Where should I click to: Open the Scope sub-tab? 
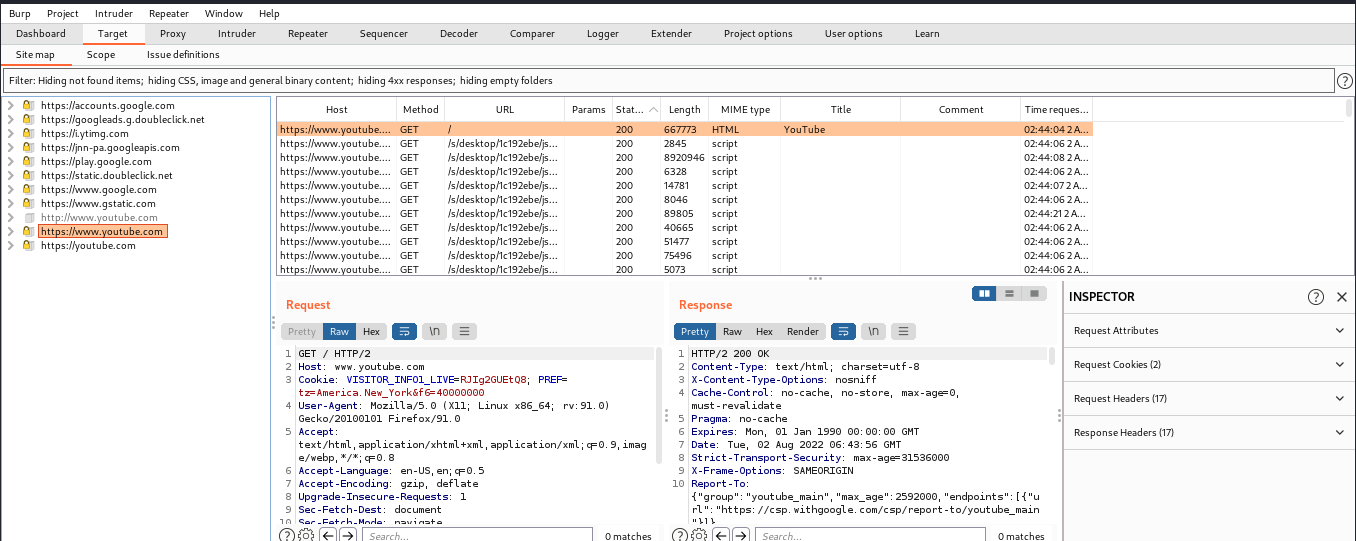click(x=101, y=55)
